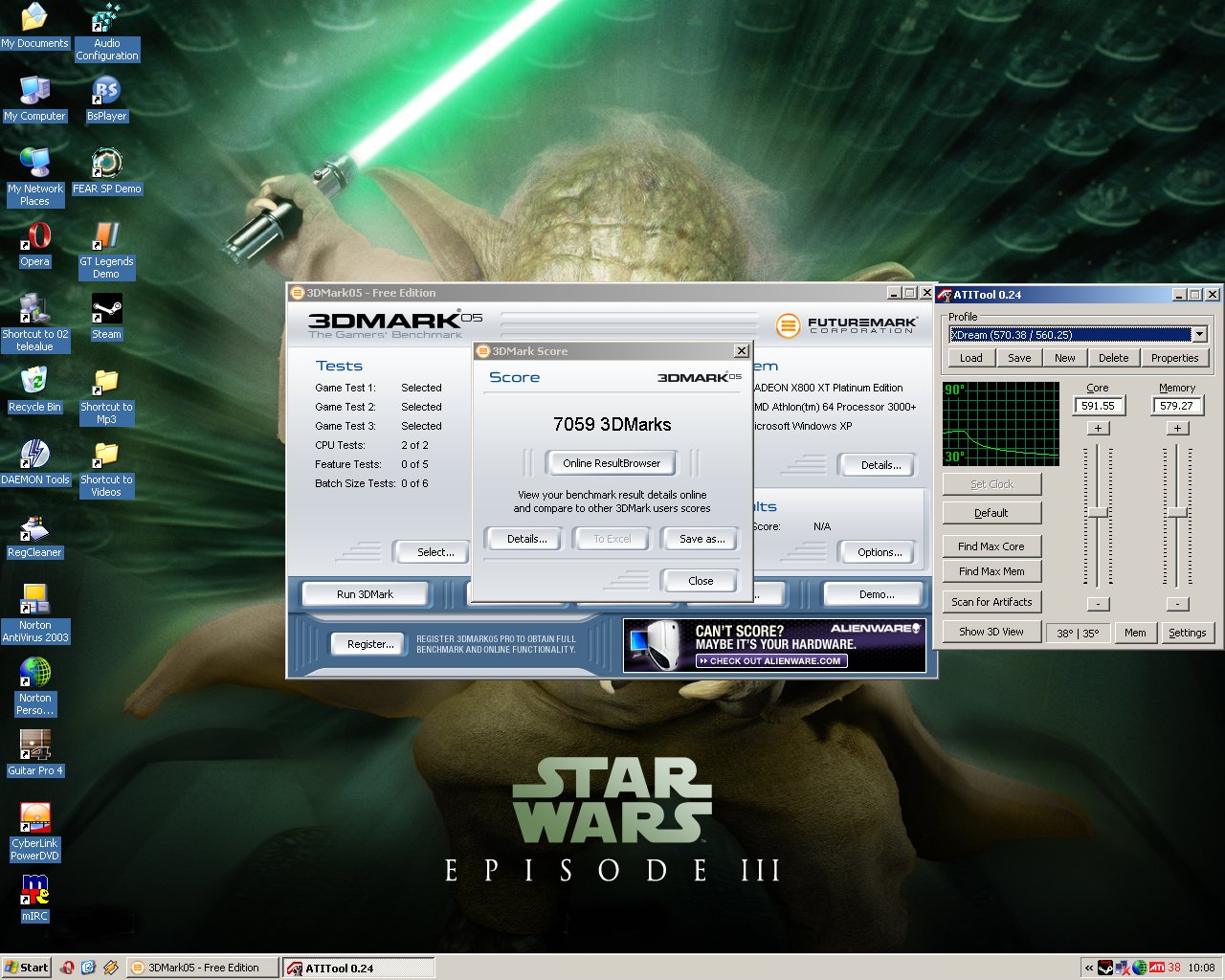Open the Windows Start menu
This screenshot has width=1225, height=980.
click(x=27, y=968)
